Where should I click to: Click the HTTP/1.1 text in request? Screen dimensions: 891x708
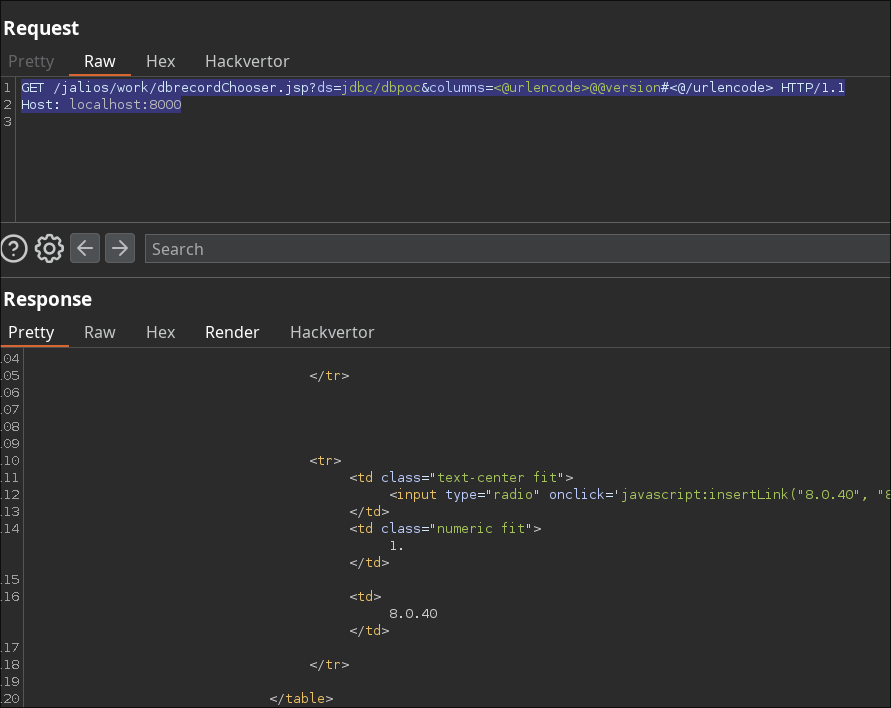click(813, 88)
